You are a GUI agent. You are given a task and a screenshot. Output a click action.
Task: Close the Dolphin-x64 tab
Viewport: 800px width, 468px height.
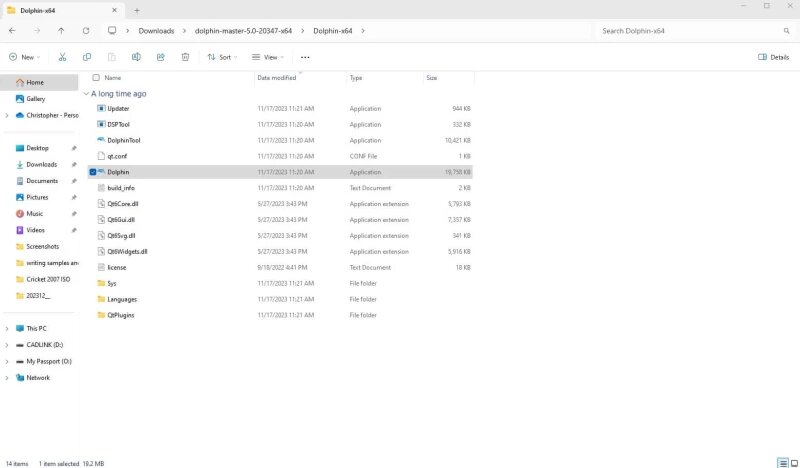tap(114, 10)
